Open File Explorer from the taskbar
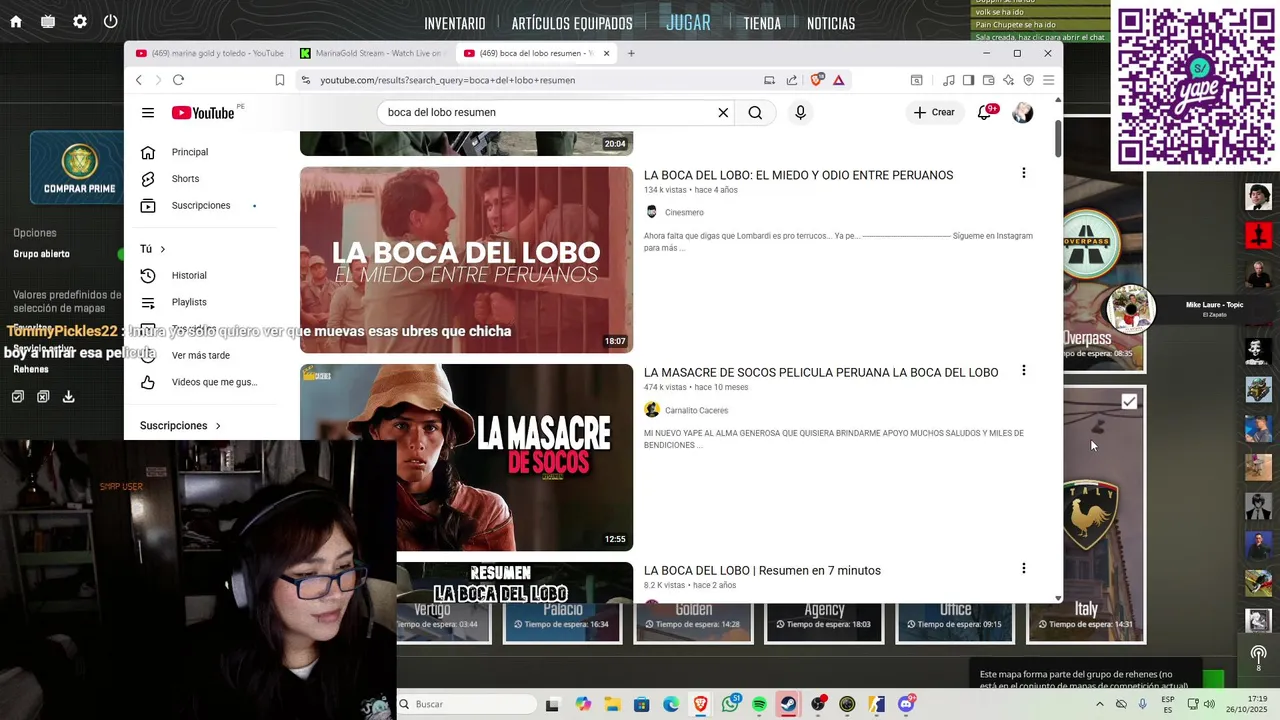The image size is (1280, 720). tap(612, 704)
